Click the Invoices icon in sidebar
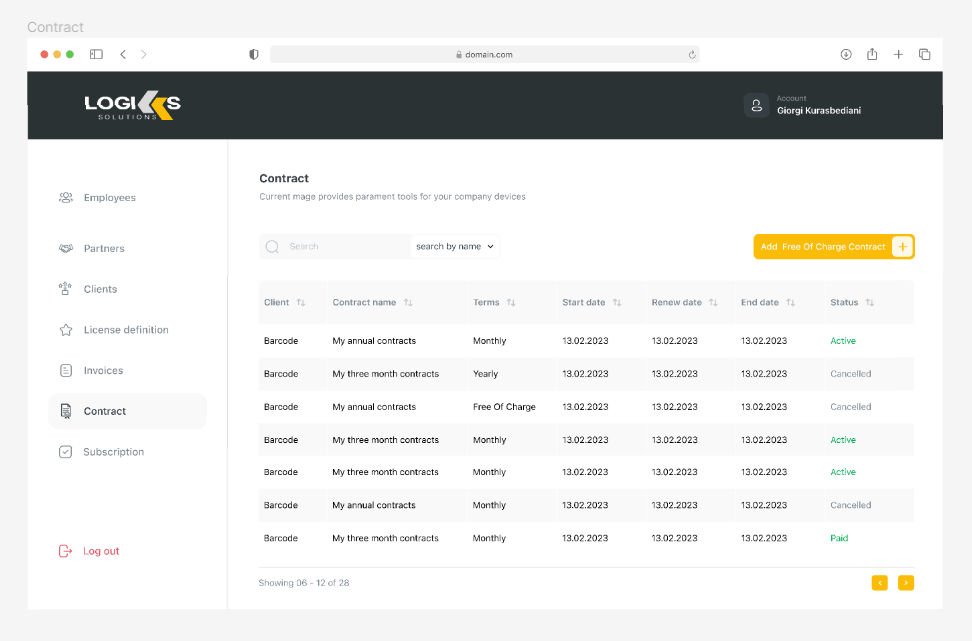Image resolution: width=972 pixels, height=641 pixels. pos(66,371)
